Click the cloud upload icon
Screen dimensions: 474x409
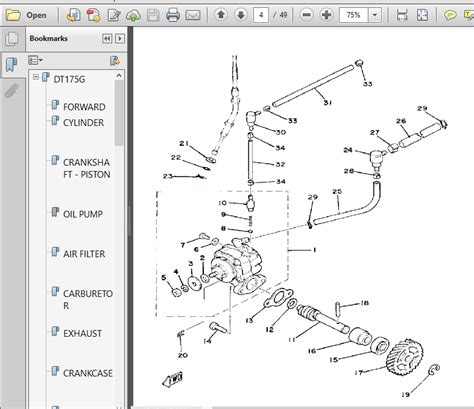133,15
